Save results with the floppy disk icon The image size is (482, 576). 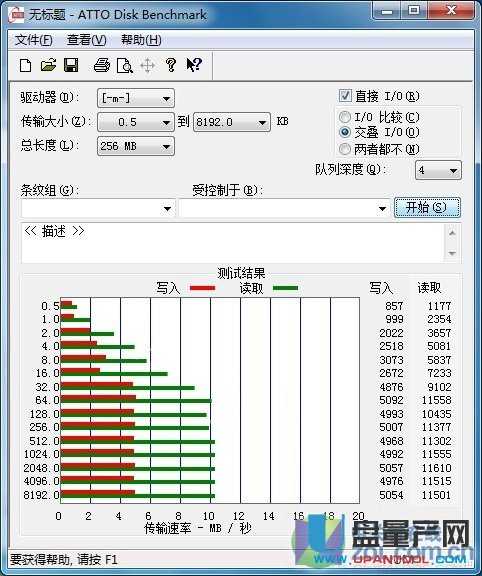tap(71, 65)
